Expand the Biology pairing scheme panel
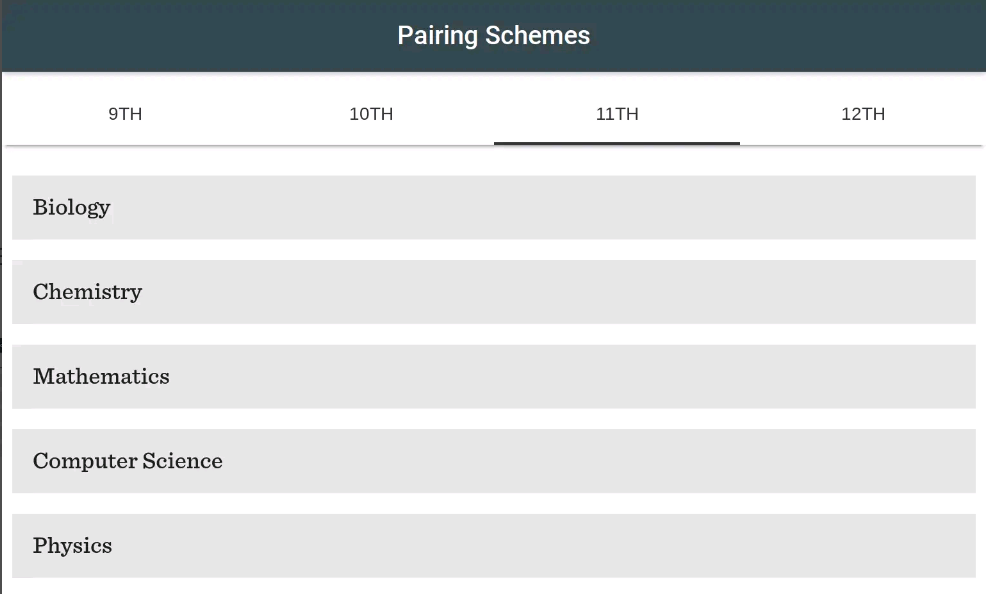The image size is (986, 594). (x=493, y=208)
